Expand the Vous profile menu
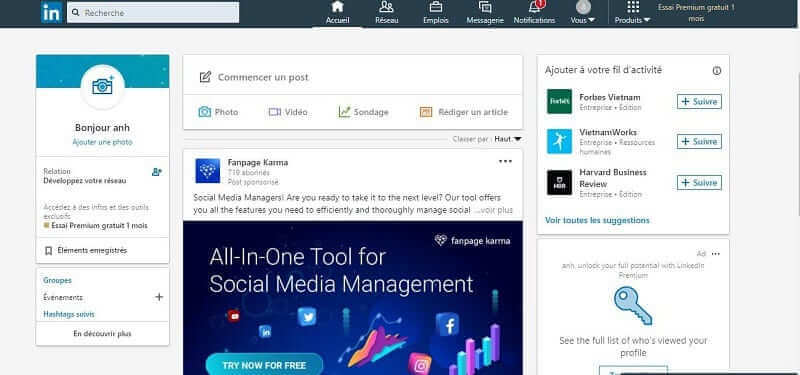This screenshot has width=800, height=375. (x=583, y=13)
